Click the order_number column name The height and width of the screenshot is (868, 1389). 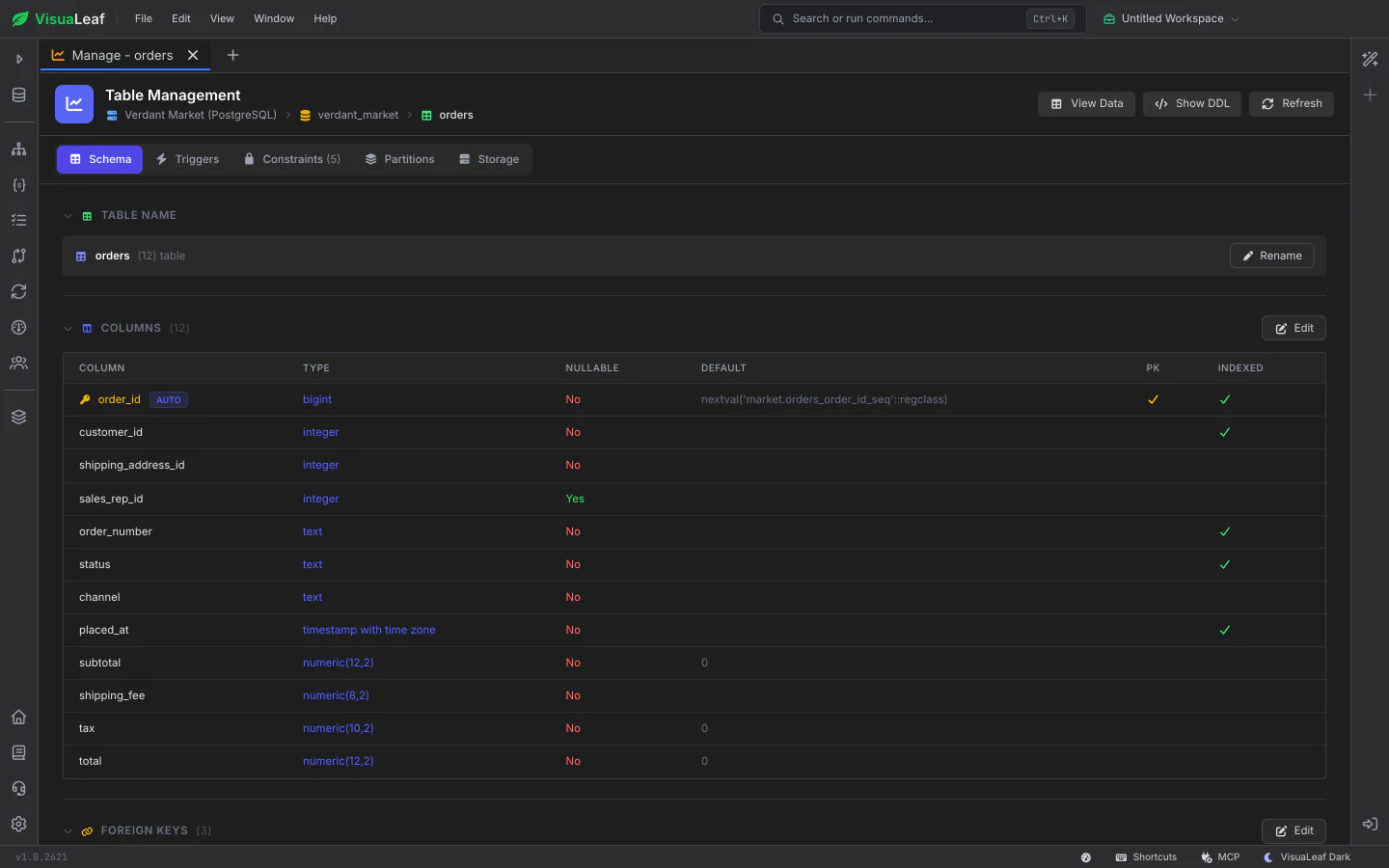[x=116, y=532]
